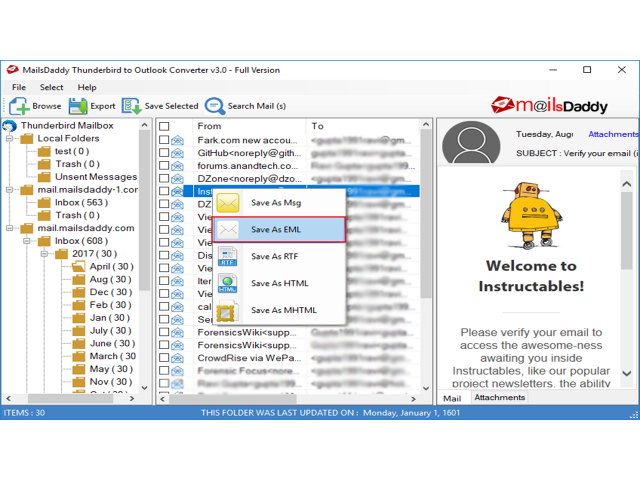Sort by the From column header
This screenshot has width=640, height=480.
(249, 126)
